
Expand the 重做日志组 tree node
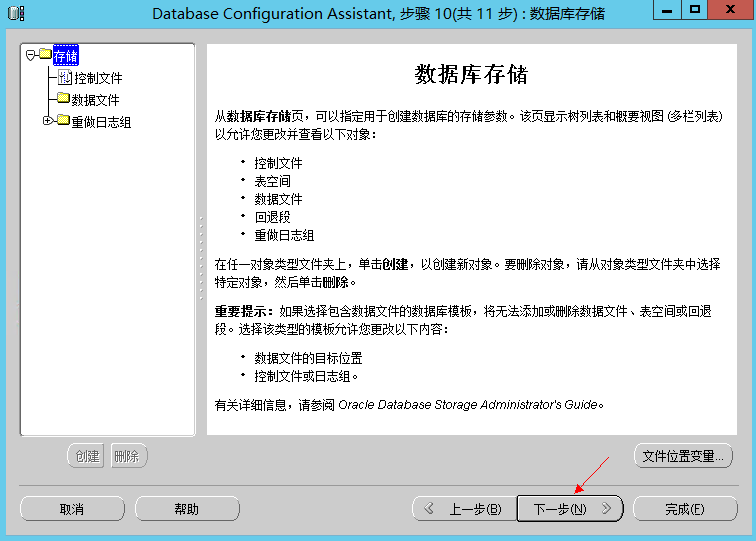tap(47, 121)
